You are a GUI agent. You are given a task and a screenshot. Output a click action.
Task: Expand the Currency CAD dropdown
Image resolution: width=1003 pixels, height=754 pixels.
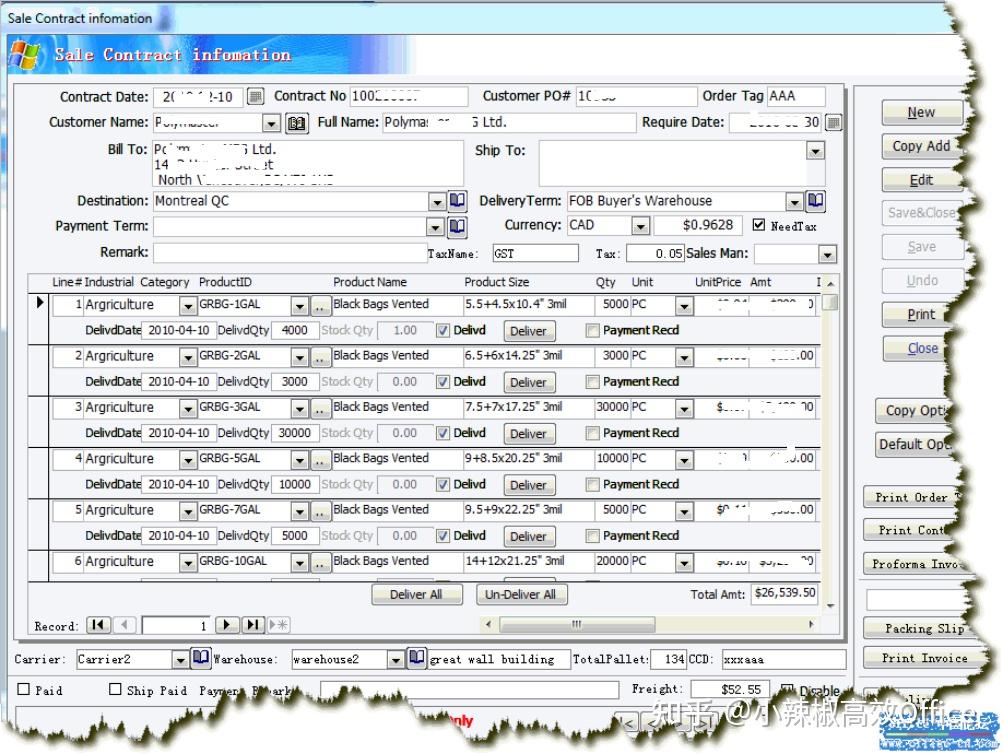pyautogui.click(x=640, y=226)
